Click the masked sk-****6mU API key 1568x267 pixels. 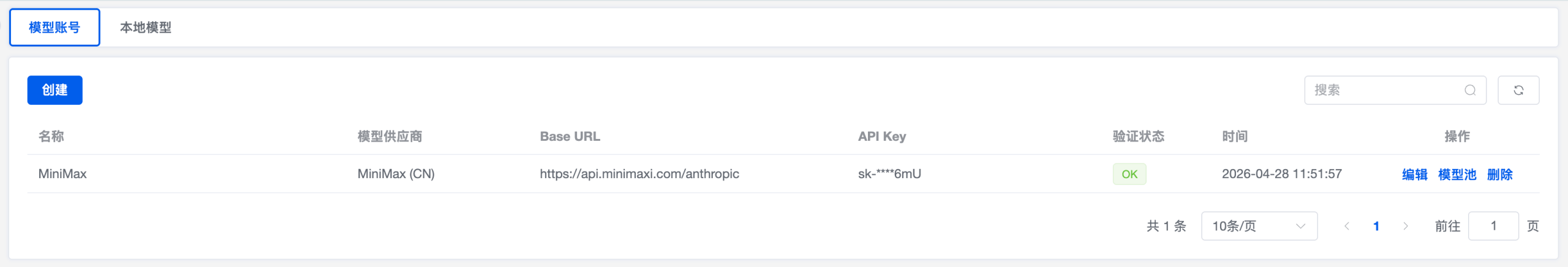(x=889, y=174)
